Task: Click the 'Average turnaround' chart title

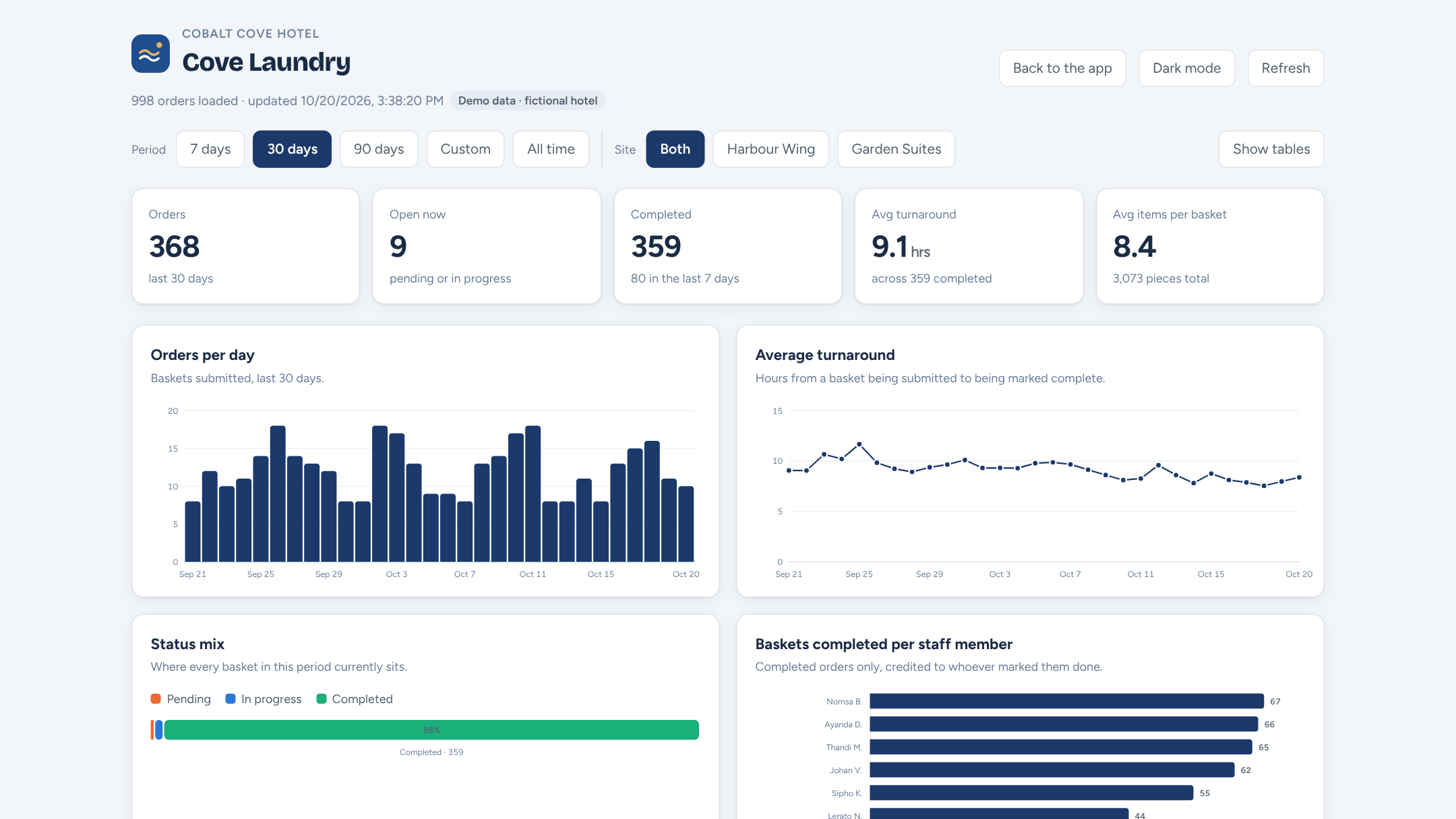Action: (825, 355)
